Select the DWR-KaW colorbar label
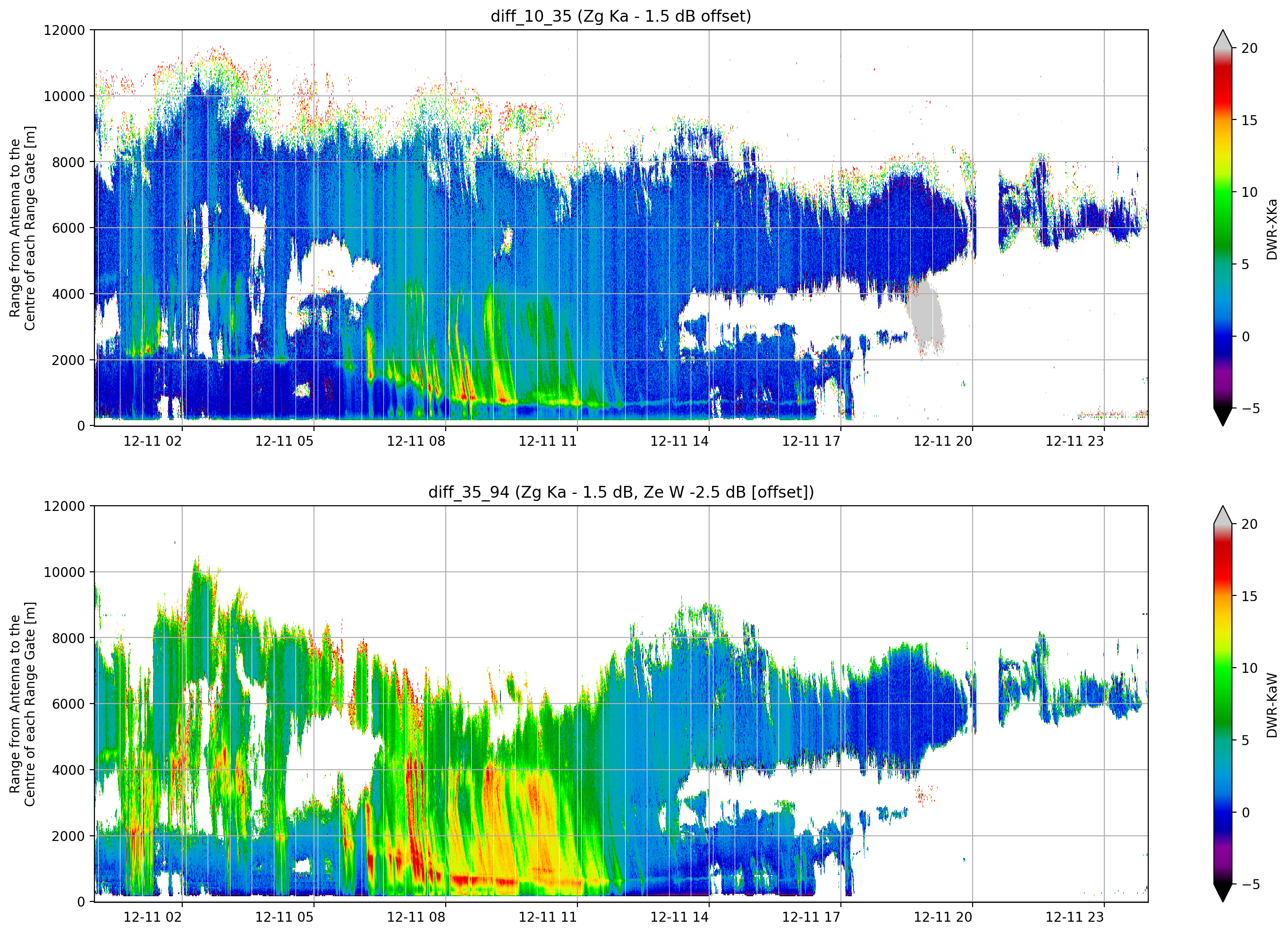 (x=1271, y=705)
